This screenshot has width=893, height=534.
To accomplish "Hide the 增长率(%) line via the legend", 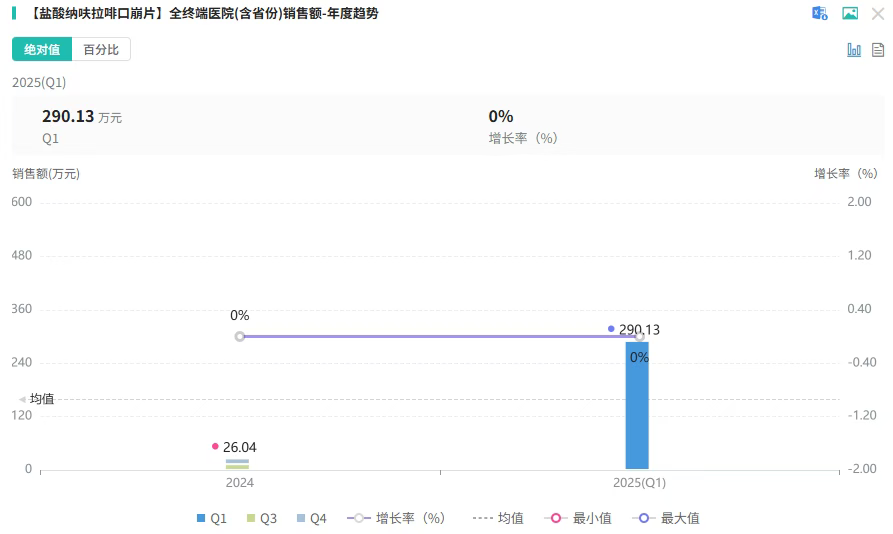I will point(396,518).
